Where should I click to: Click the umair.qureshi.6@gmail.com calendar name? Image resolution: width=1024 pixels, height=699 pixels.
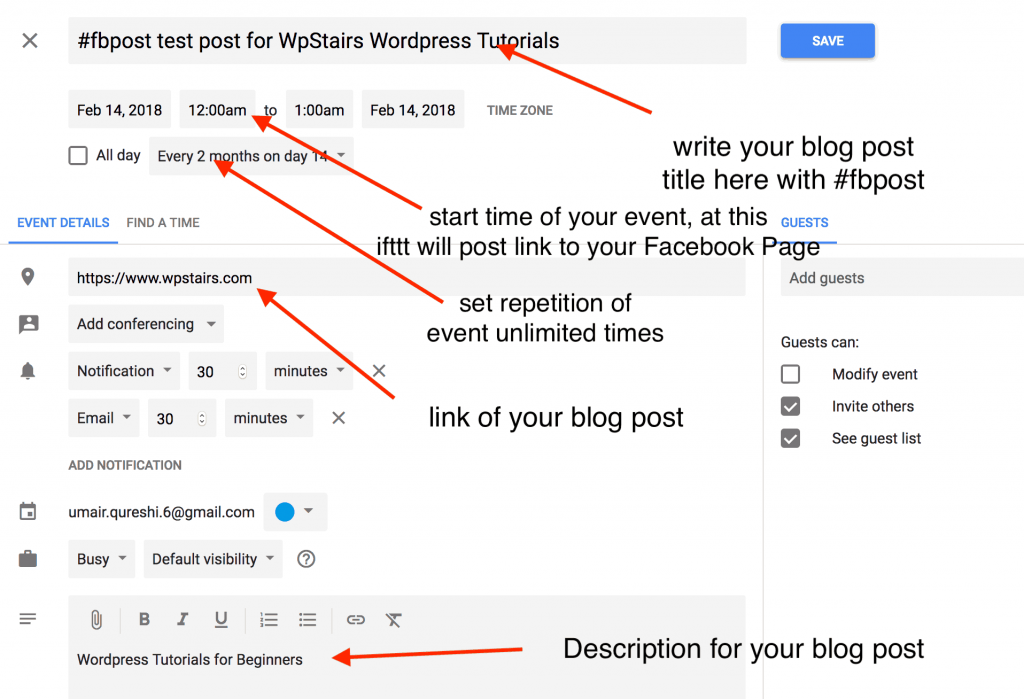[161, 512]
